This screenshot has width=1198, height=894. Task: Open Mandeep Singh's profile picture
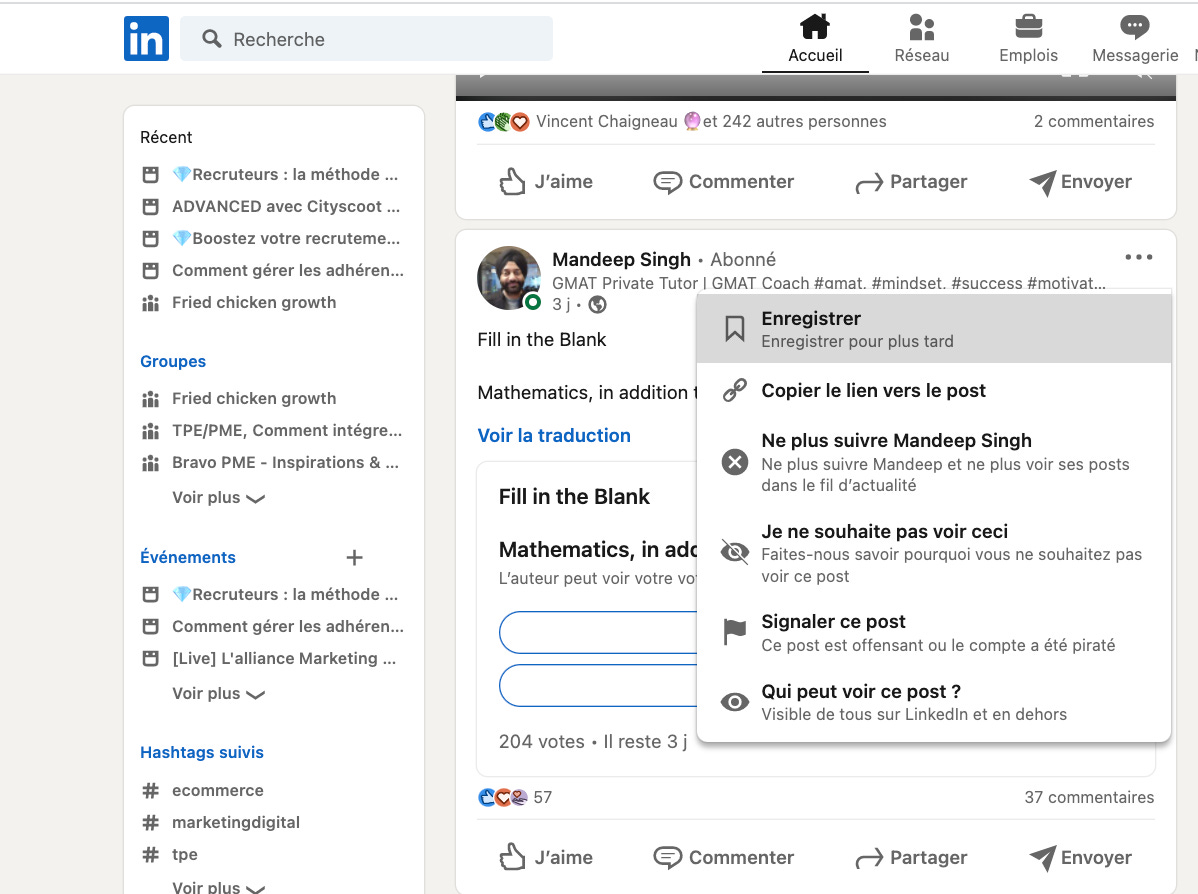coord(509,278)
